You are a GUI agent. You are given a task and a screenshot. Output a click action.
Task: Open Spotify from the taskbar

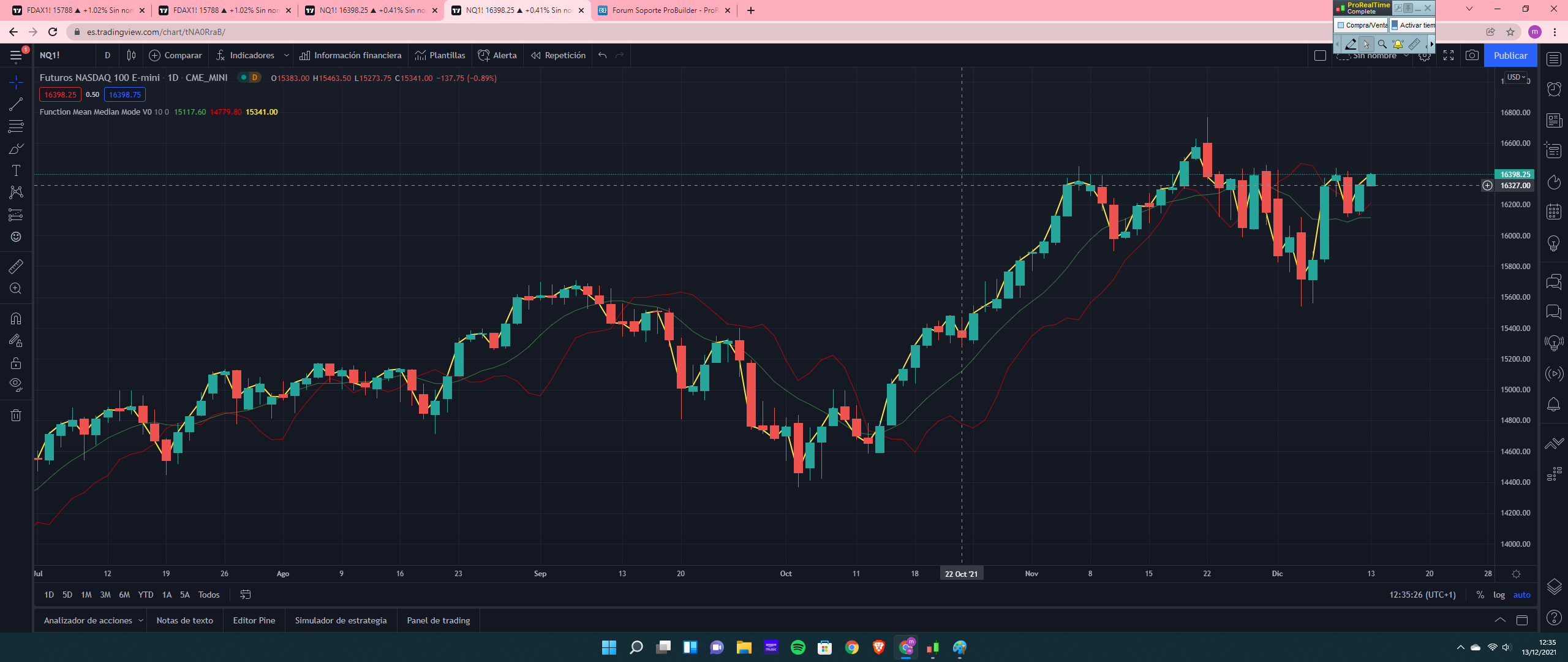coord(798,647)
